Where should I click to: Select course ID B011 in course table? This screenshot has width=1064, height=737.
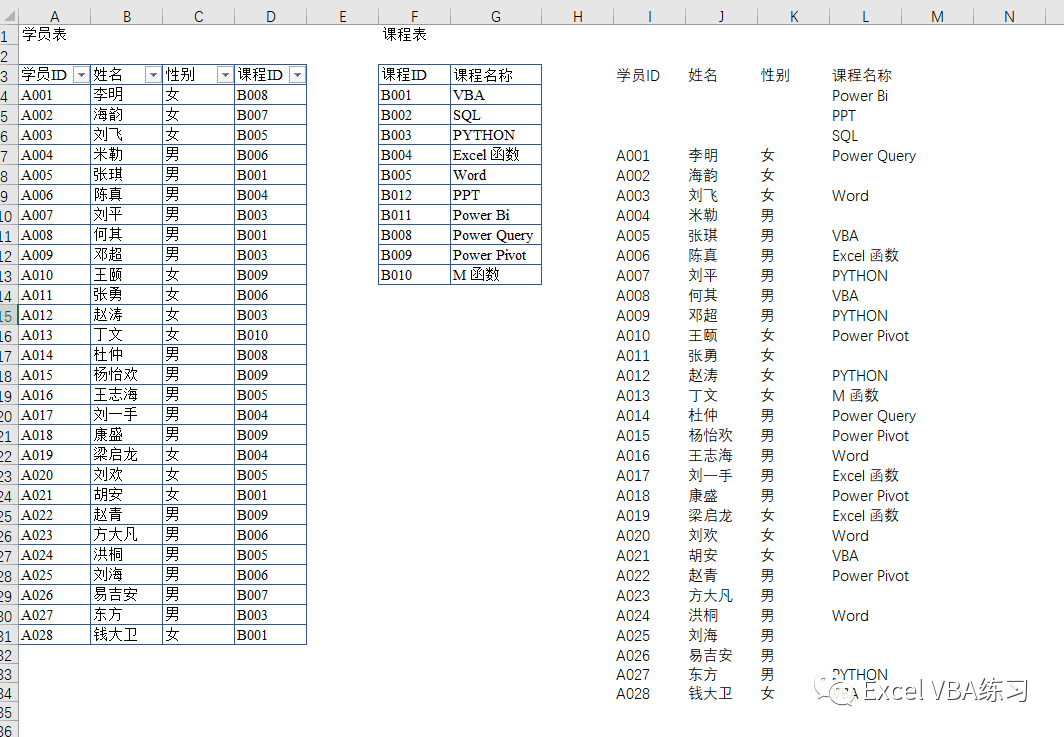coord(415,215)
